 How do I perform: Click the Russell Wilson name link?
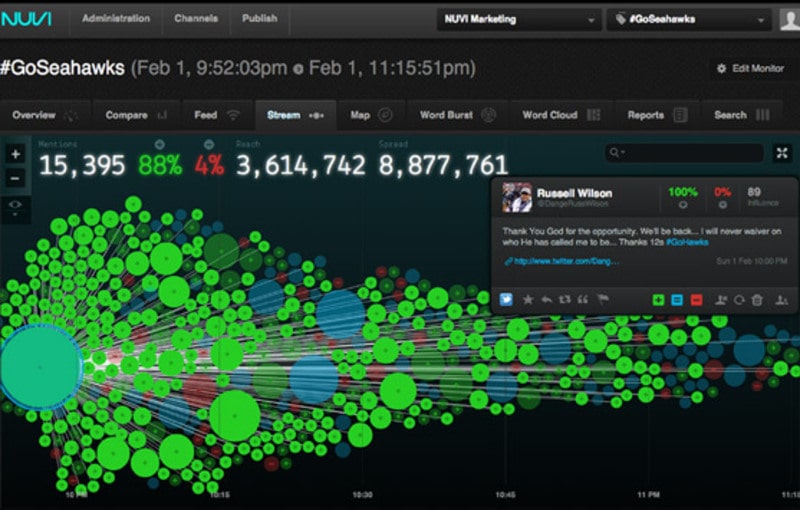(x=574, y=193)
